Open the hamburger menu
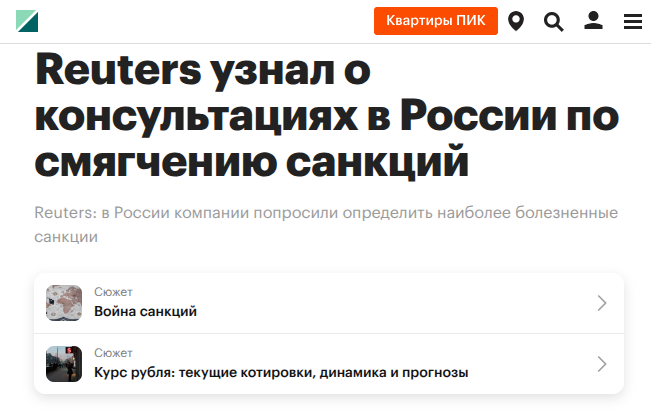This screenshot has height=418, width=651. (633, 22)
